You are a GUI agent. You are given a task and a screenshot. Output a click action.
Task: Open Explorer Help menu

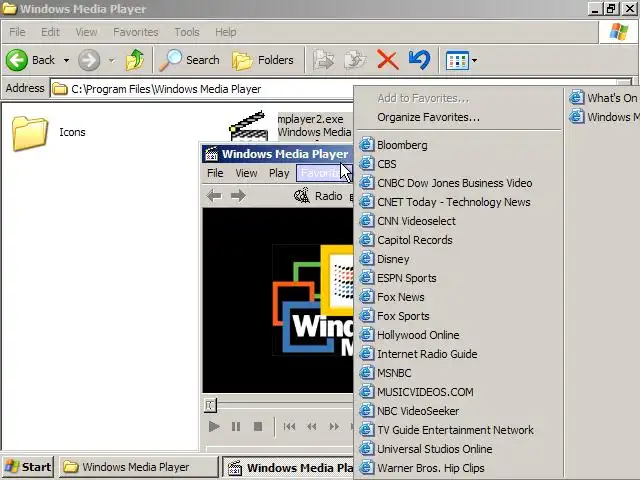226,32
